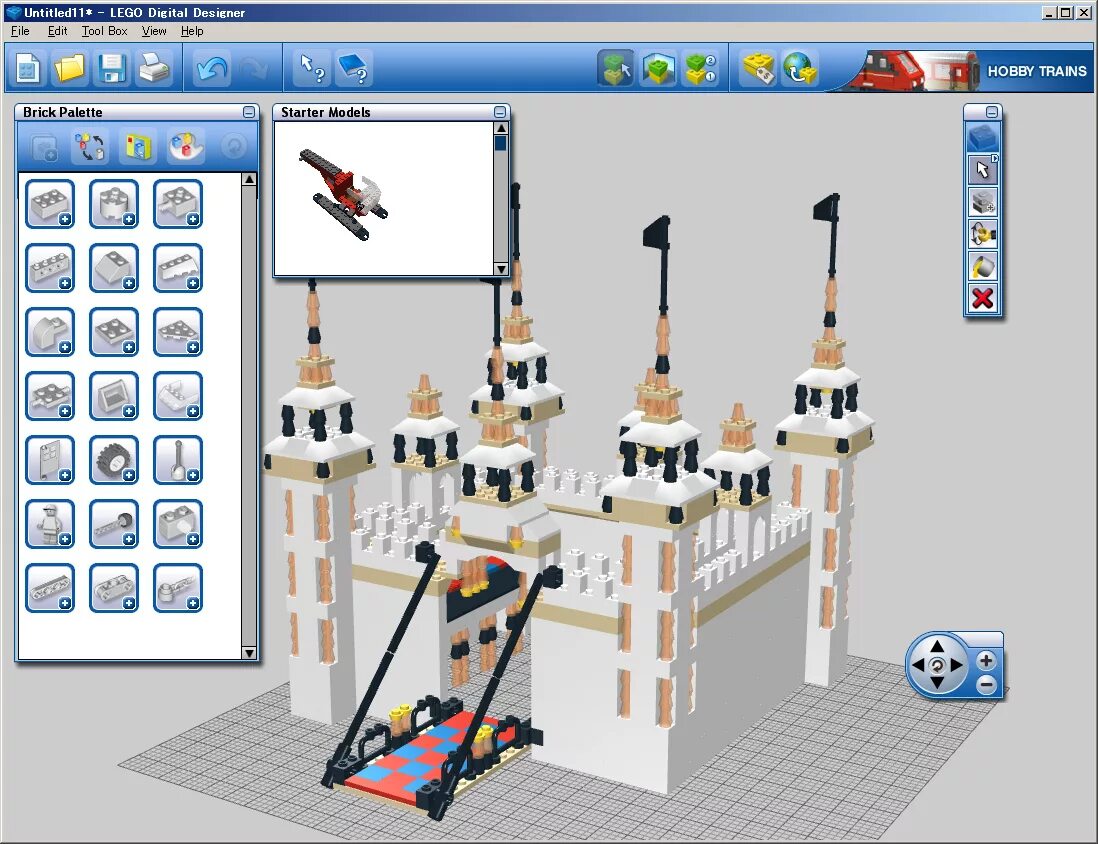The height and width of the screenshot is (844, 1098).
Task: Switch to Build mode
Action: coord(616,69)
